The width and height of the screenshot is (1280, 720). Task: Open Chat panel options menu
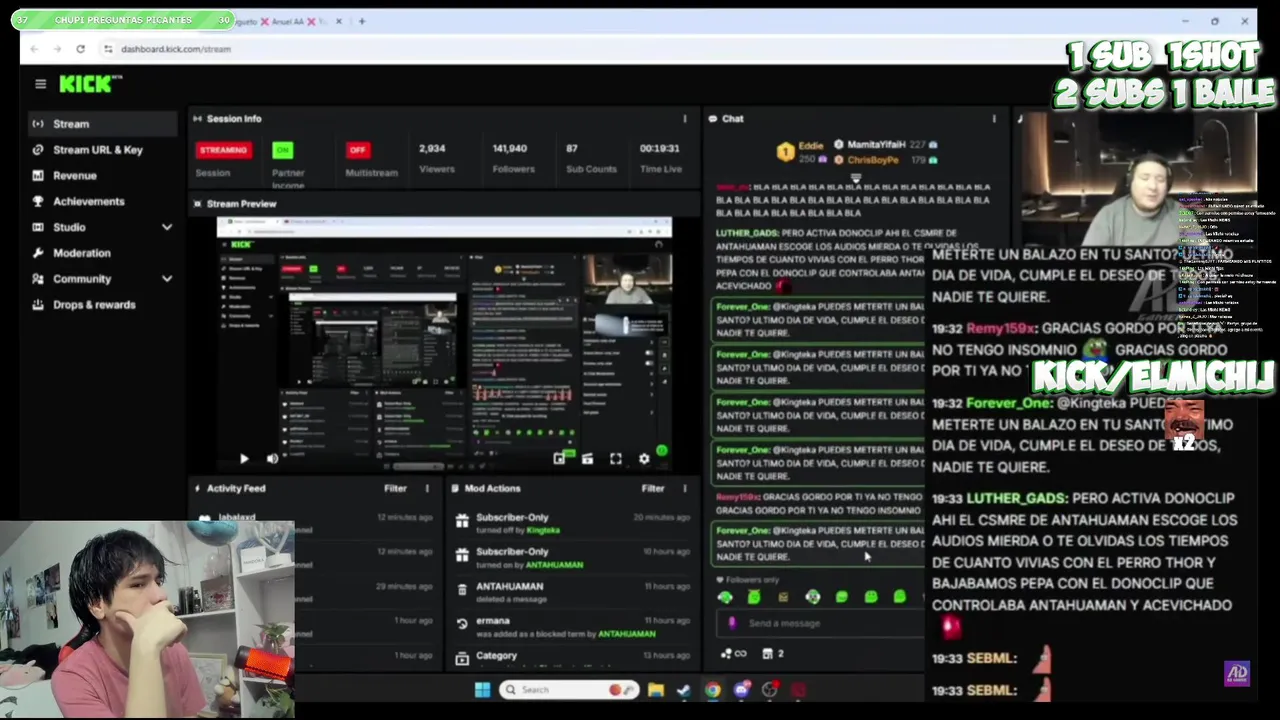click(x=994, y=119)
